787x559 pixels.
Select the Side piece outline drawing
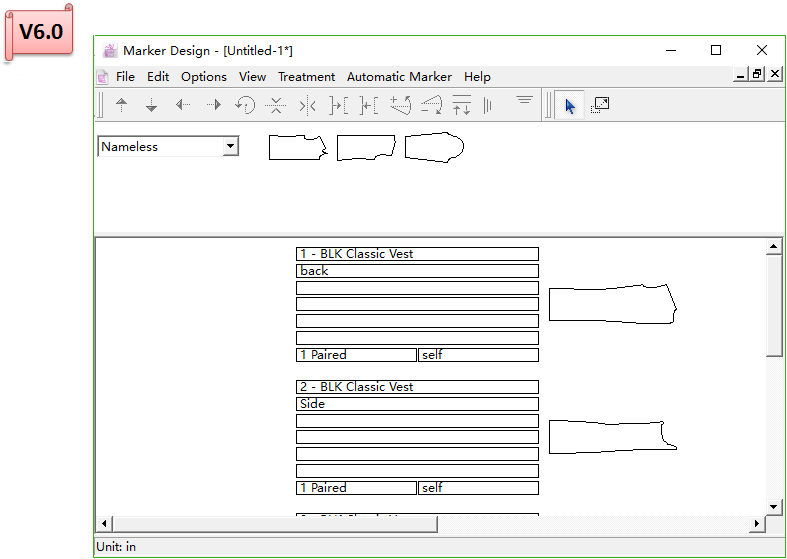click(x=613, y=437)
